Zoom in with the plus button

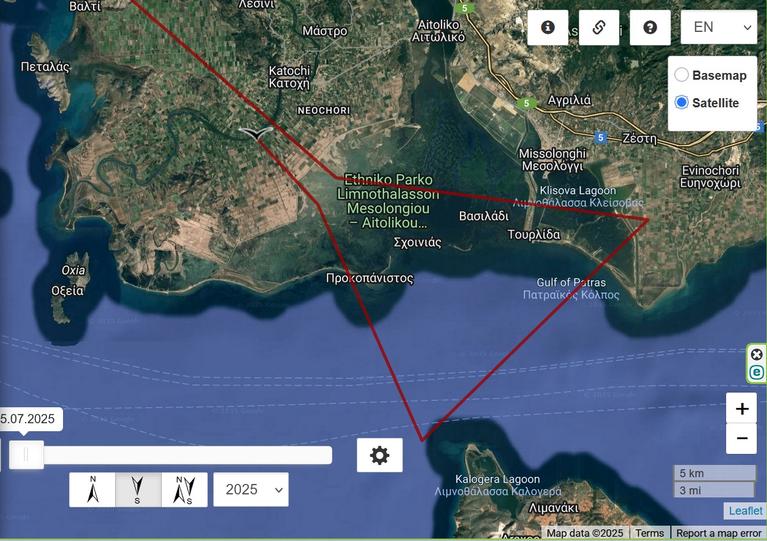point(742,408)
